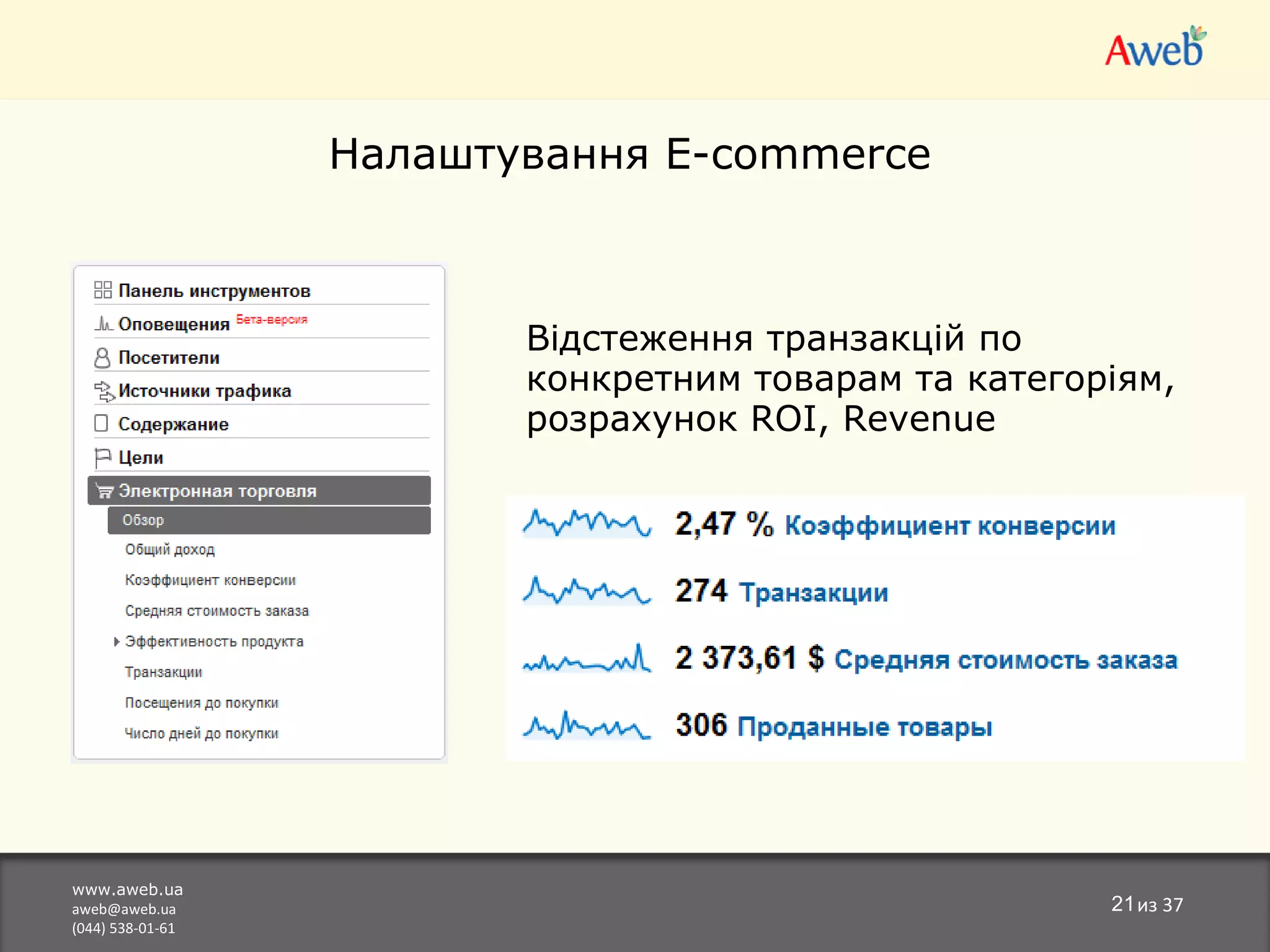The image size is (1270, 952).
Task: Open Средняя стоимость заказа in sidebar
Action: pos(216,611)
